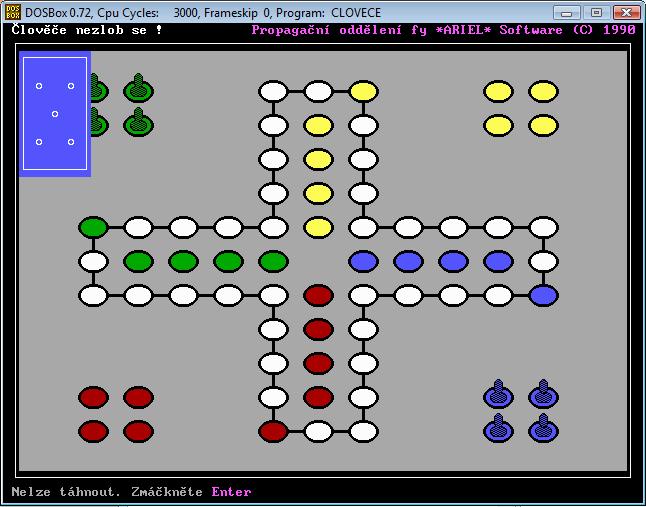The width and height of the screenshot is (646, 507).
Task: Click the yellow starting space on the track
Action: 363,92
